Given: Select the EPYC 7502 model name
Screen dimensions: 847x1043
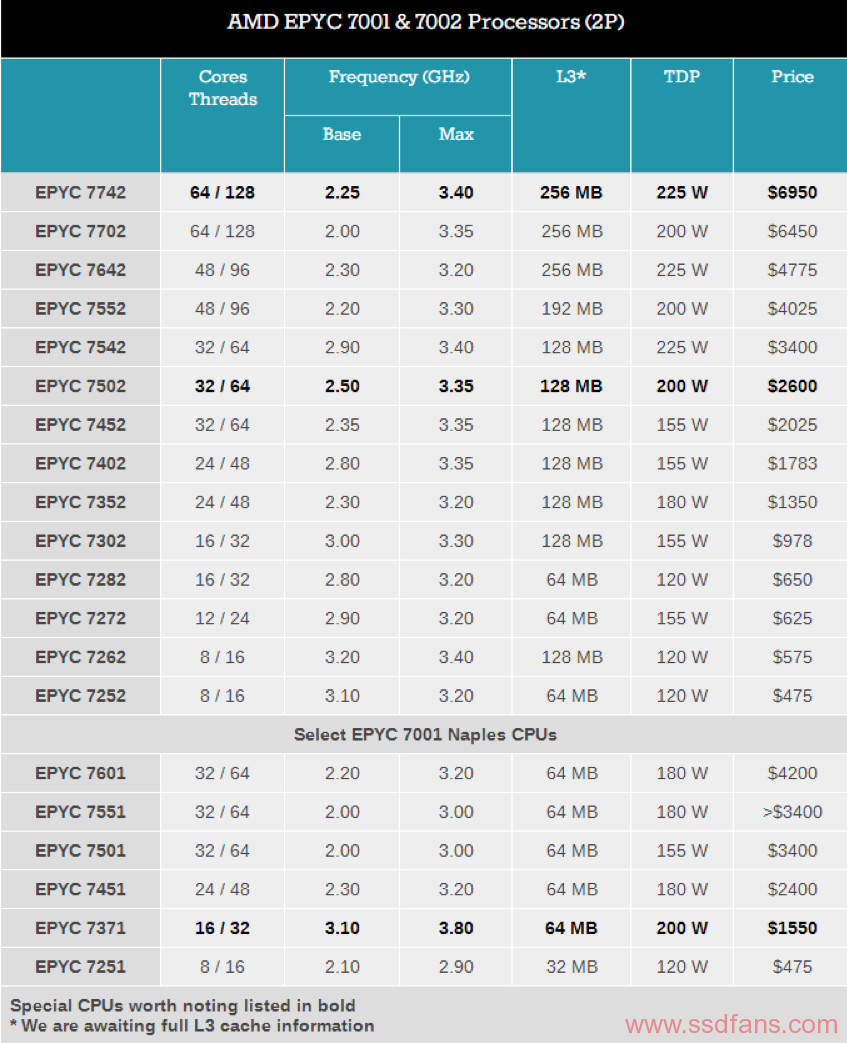Looking at the screenshot, I should 81,386.
